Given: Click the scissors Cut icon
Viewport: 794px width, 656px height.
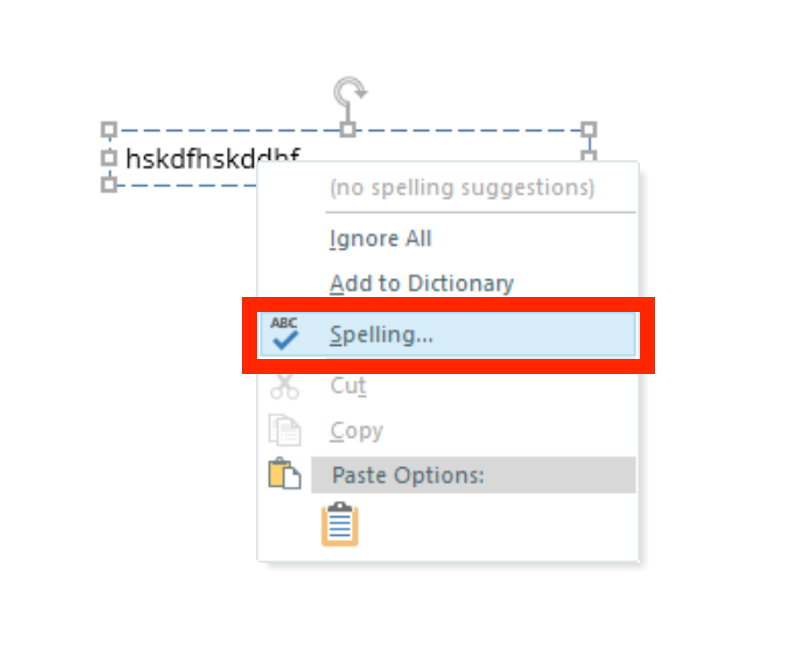Looking at the screenshot, I should coord(285,385).
